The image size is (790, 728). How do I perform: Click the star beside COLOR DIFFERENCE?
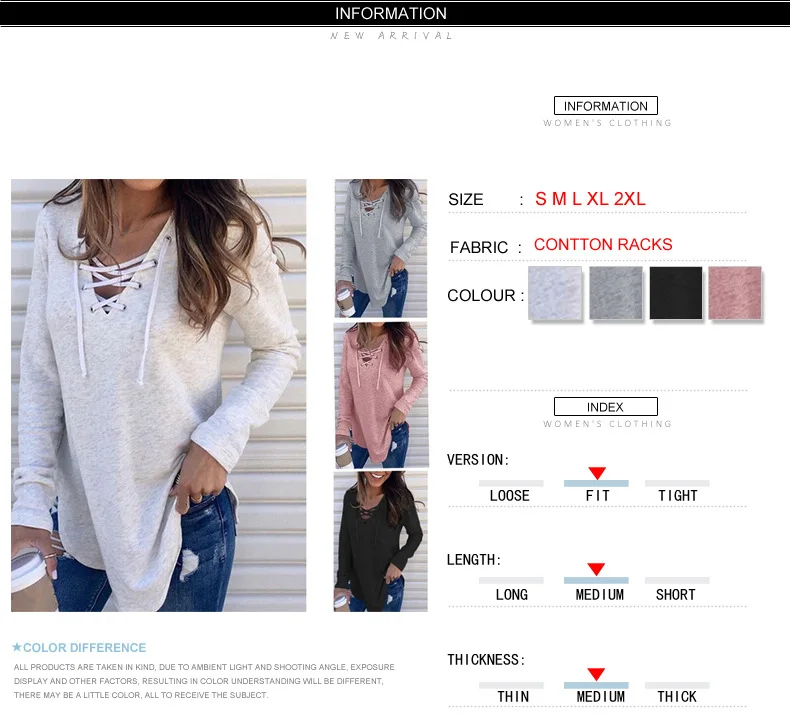[x=17, y=647]
